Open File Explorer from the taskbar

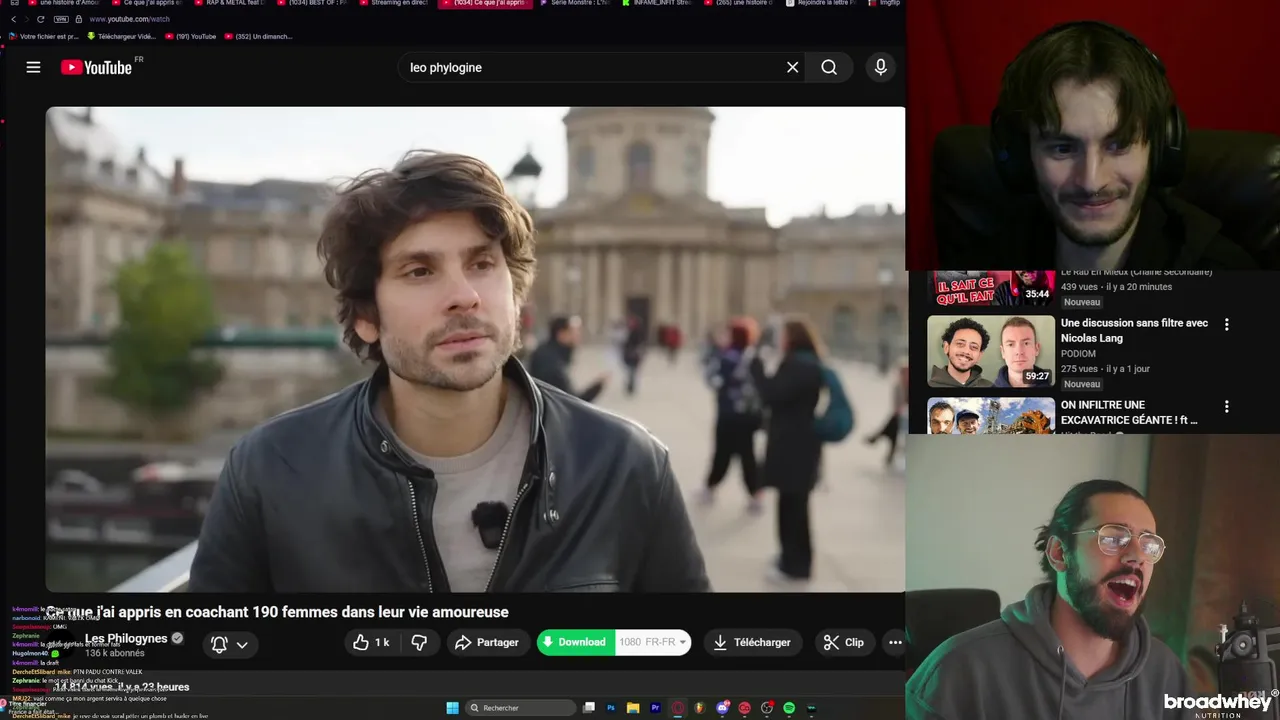[633, 708]
